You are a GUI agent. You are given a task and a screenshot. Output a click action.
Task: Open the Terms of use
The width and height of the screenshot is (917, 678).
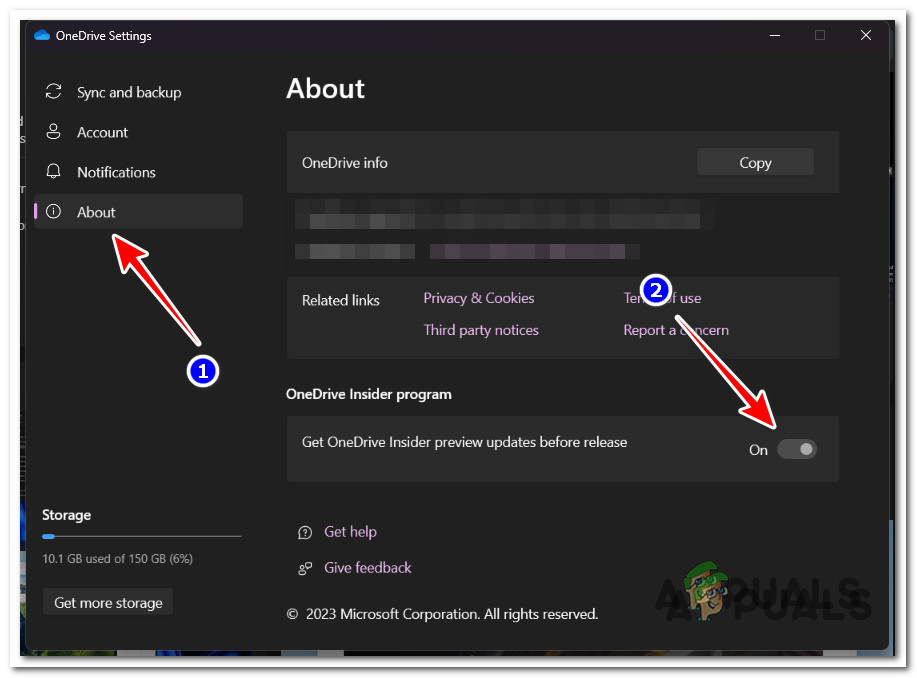[x=661, y=298]
